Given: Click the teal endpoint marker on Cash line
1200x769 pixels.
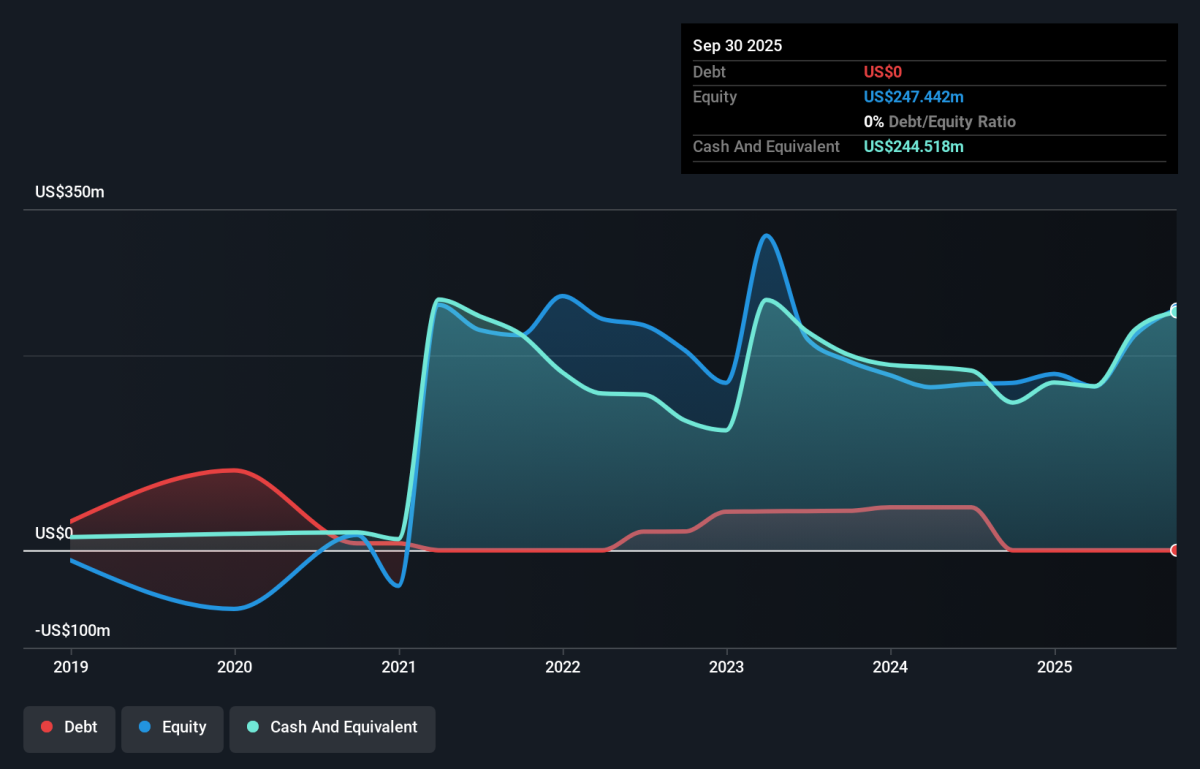Looking at the screenshot, I should [x=1176, y=311].
